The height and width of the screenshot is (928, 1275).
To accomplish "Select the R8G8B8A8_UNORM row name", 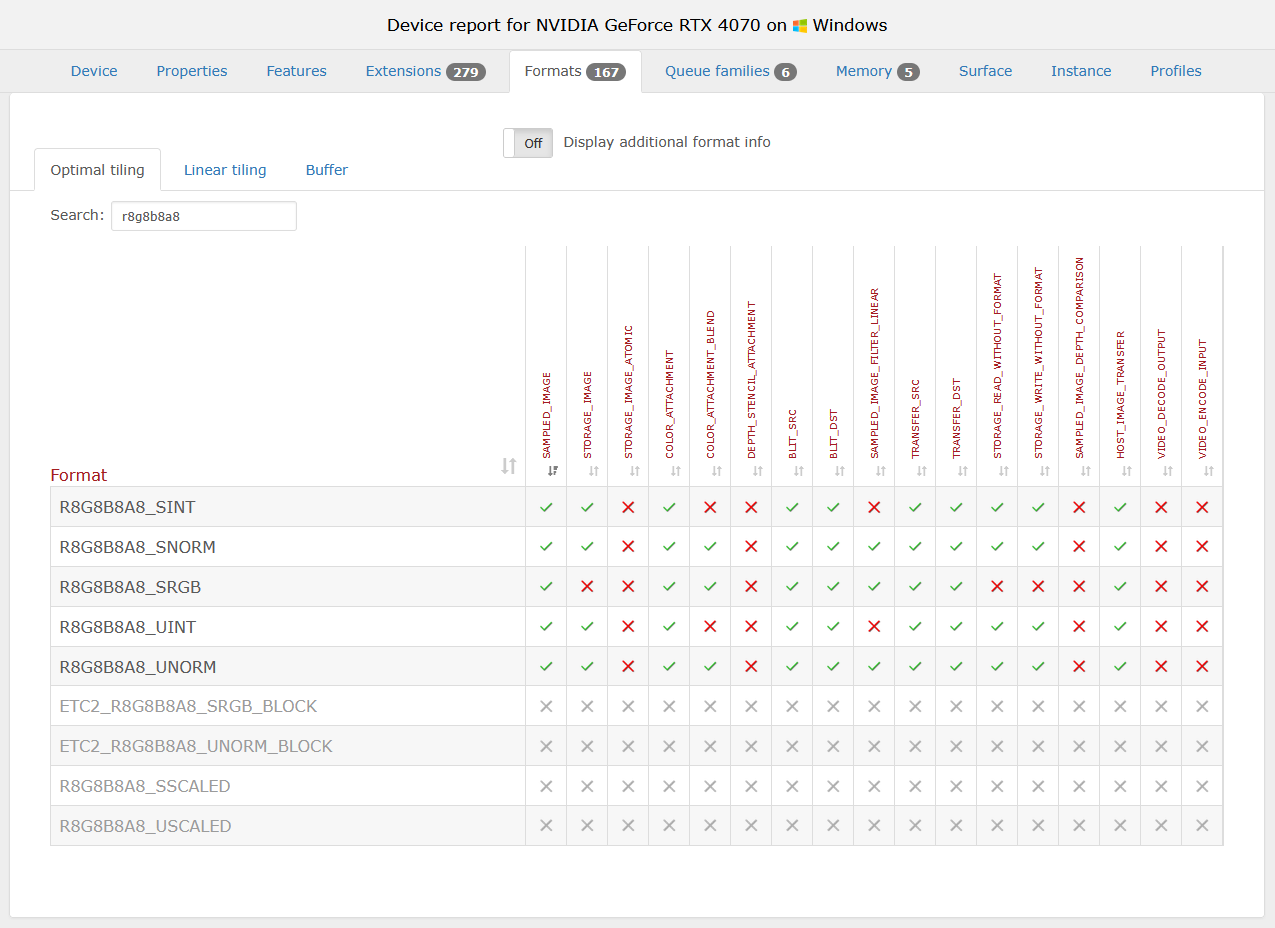I will [x=138, y=667].
